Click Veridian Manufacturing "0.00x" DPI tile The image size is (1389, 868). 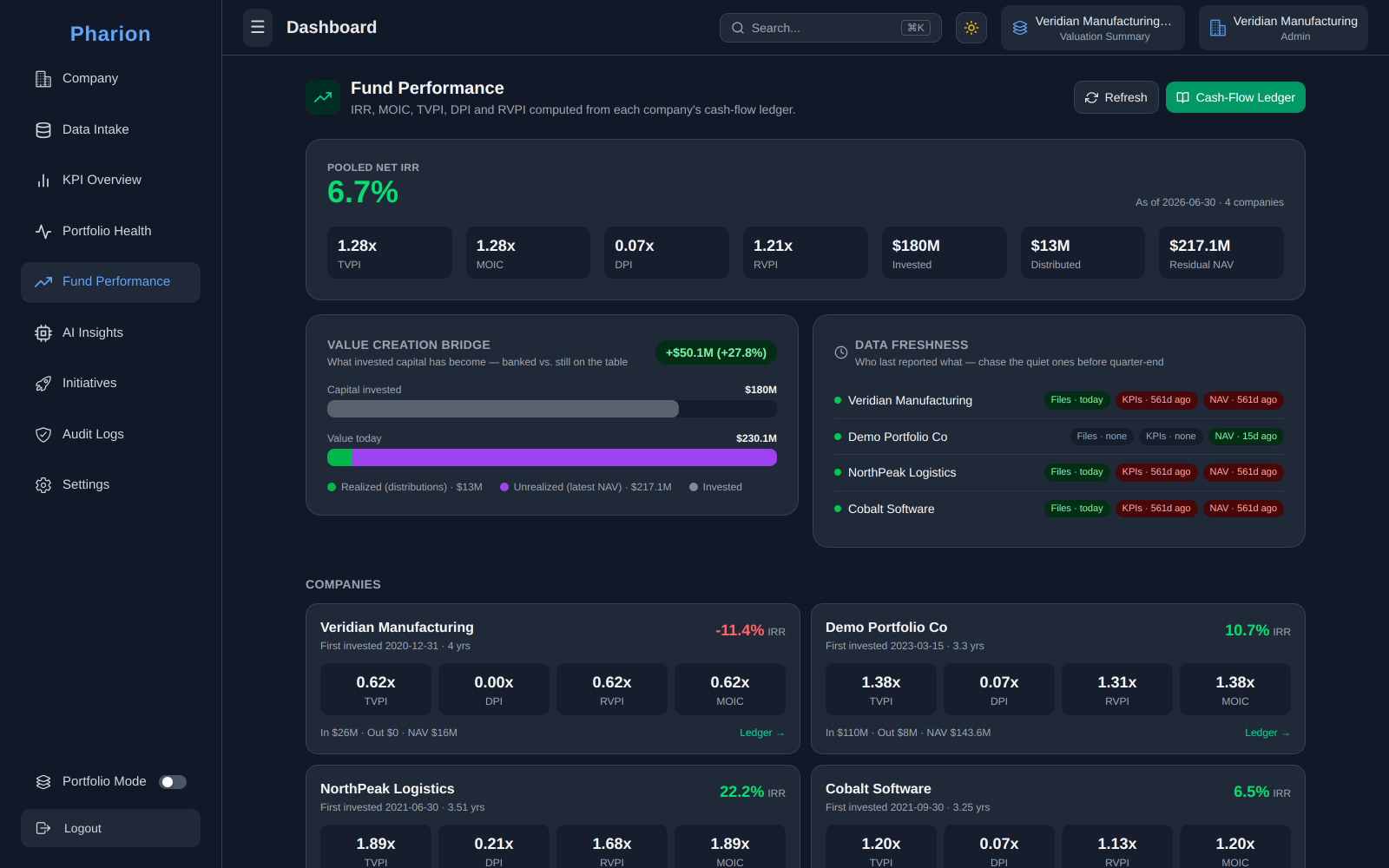tap(494, 689)
